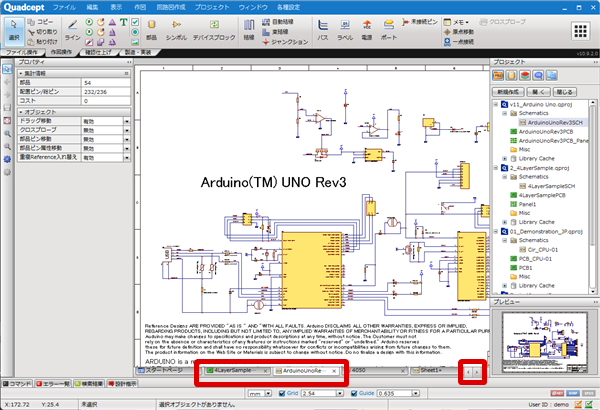This screenshot has height=410, width=600.
Task: Click the purple triangle shape tool in top row
Action: pyautogui.click(x=112, y=22)
